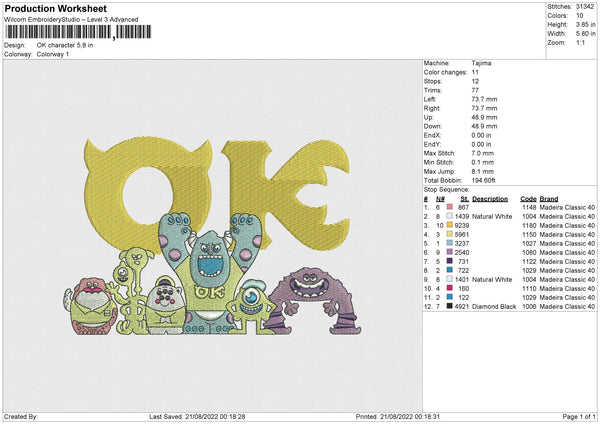600x424 pixels.
Task: Click the black swatch for 4921 stitches
Action: click(x=449, y=306)
